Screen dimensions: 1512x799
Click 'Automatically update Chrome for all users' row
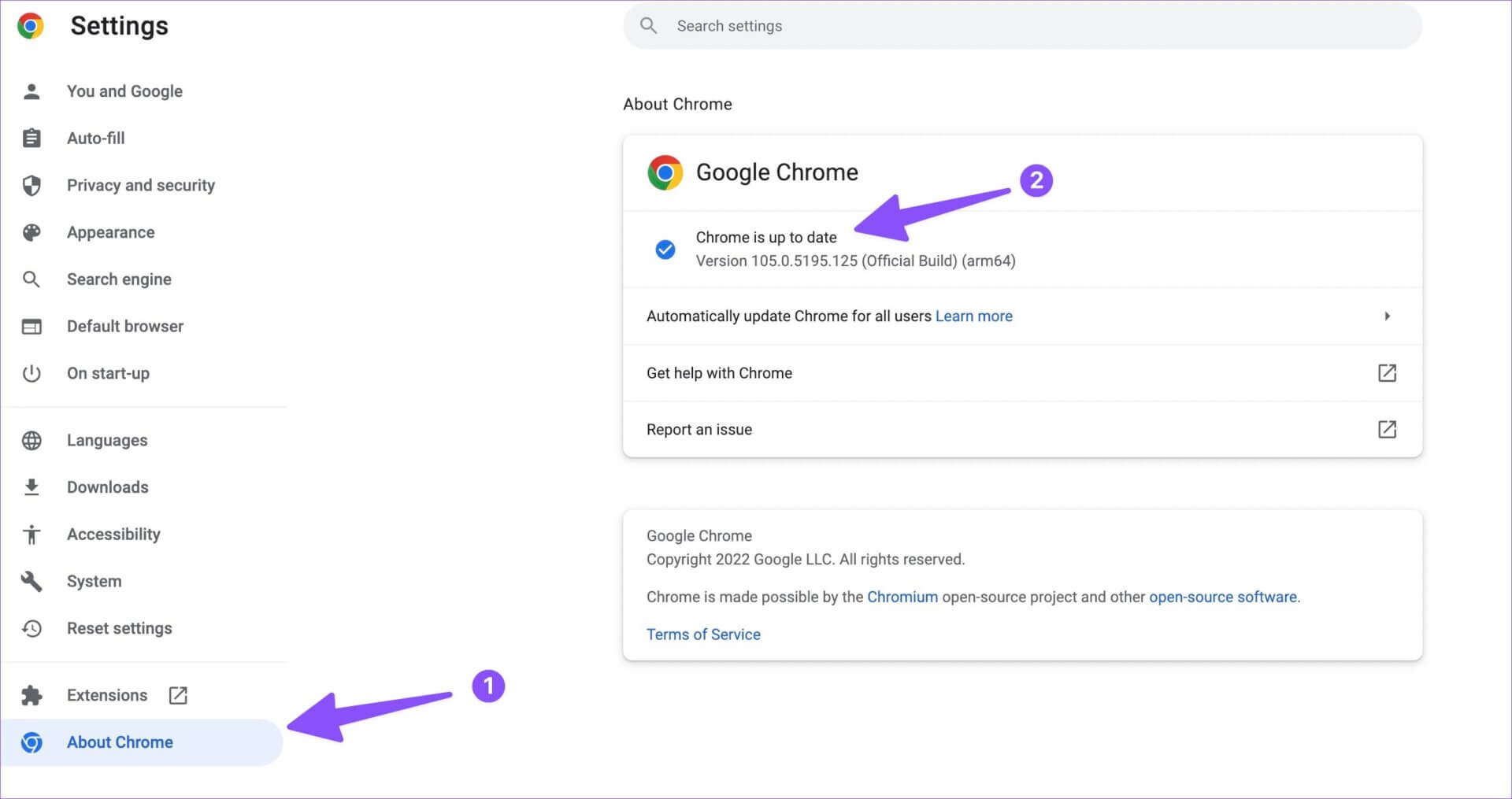pos(1022,316)
